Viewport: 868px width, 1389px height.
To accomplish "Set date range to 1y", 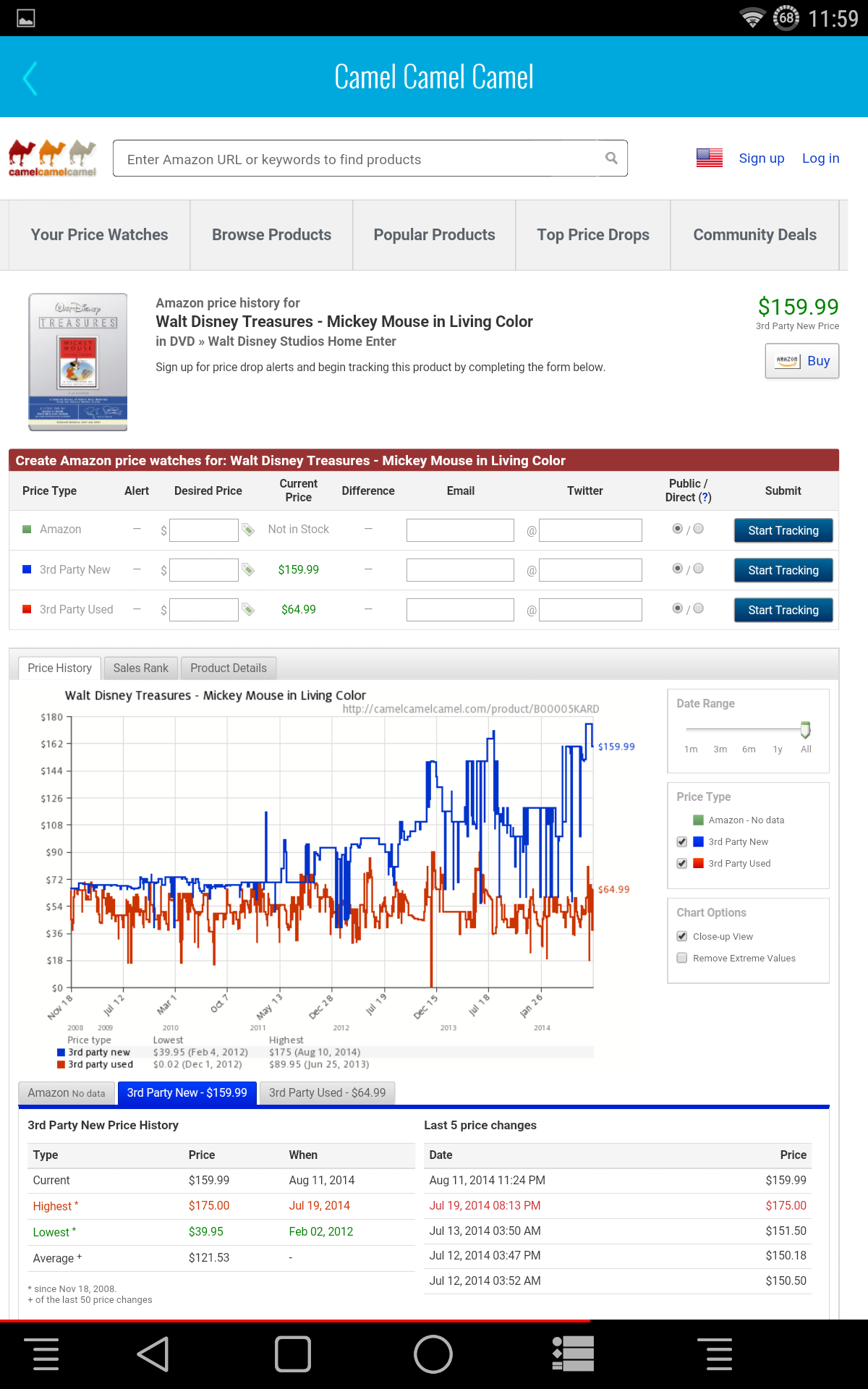I will (x=778, y=749).
